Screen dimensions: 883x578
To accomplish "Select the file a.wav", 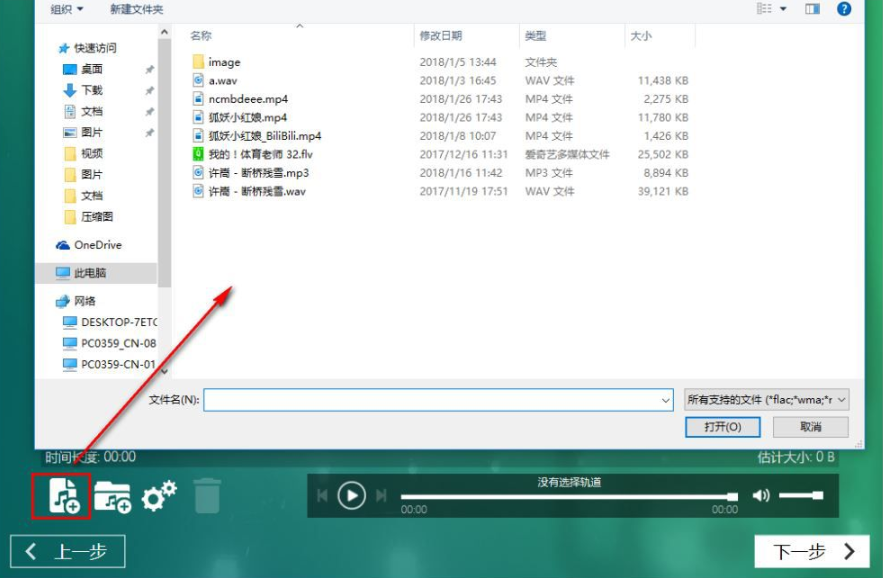I will pos(223,81).
